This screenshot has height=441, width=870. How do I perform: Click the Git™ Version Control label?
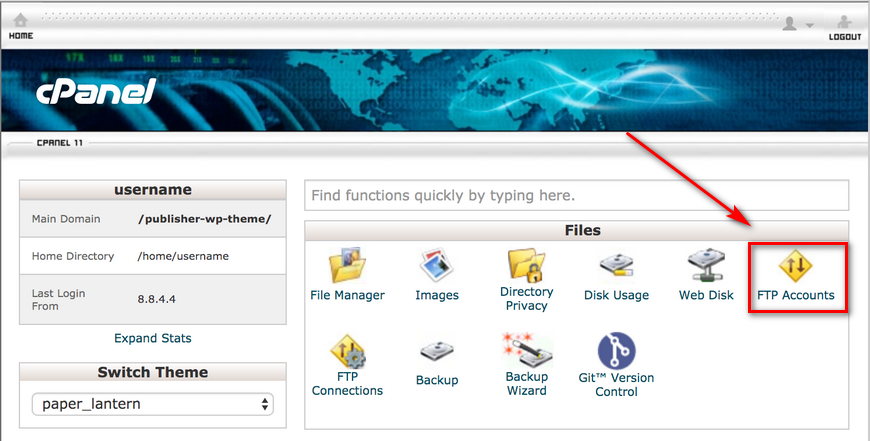click(616, 384)
